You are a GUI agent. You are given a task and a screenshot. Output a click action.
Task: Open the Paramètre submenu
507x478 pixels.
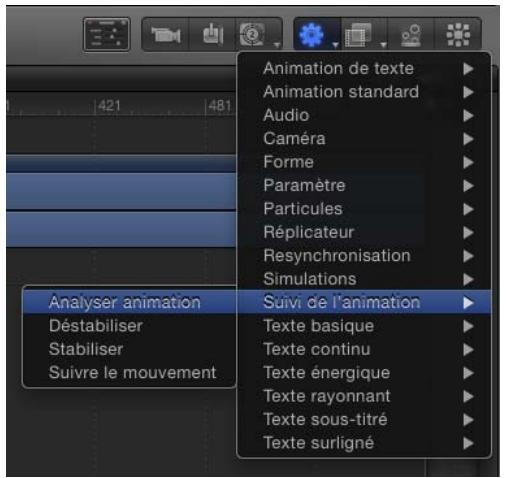pyautogui.click(x=364, y=186)
